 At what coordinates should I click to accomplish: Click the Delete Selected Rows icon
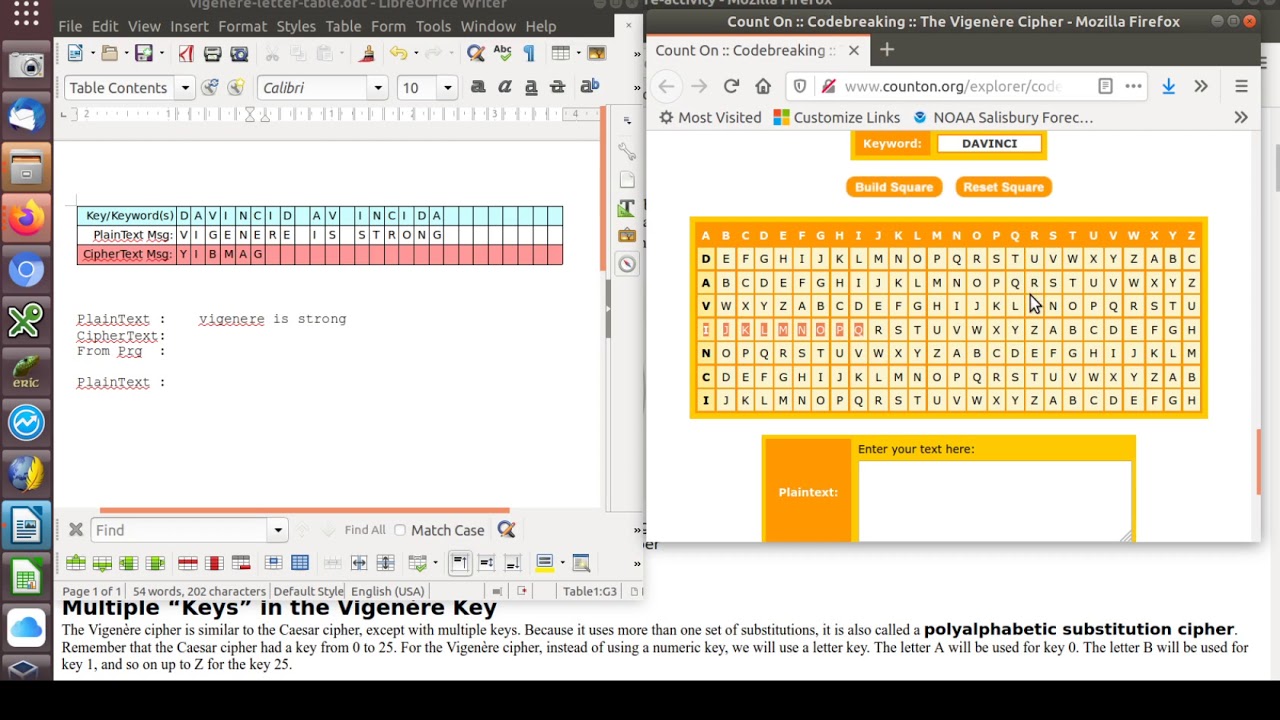tap(187, 563)
